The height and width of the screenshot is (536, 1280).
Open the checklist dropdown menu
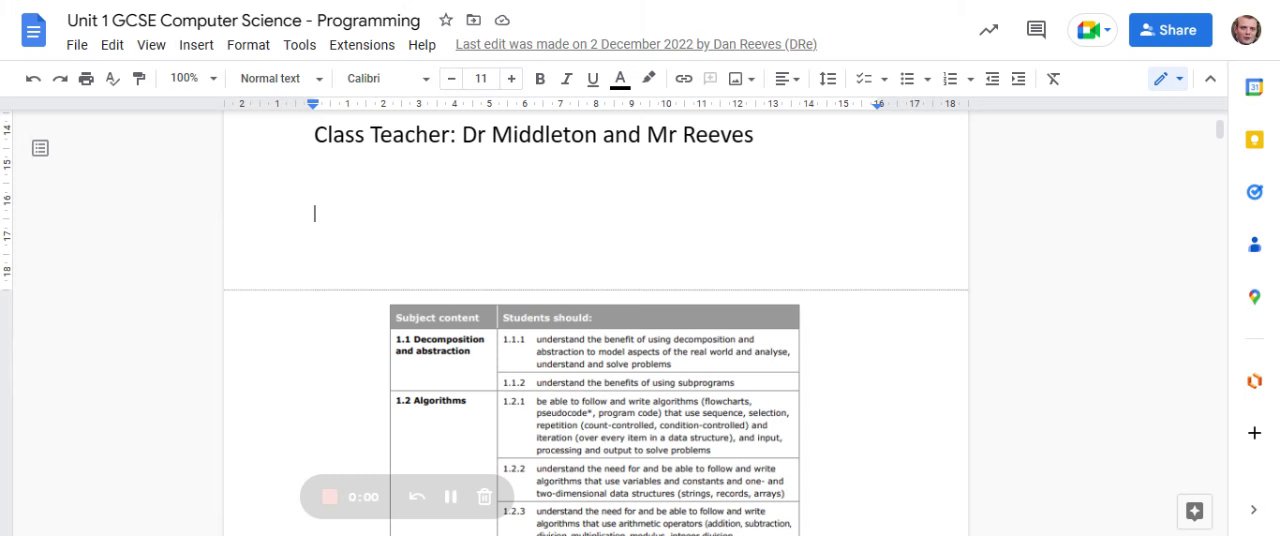tap(884, 78)
